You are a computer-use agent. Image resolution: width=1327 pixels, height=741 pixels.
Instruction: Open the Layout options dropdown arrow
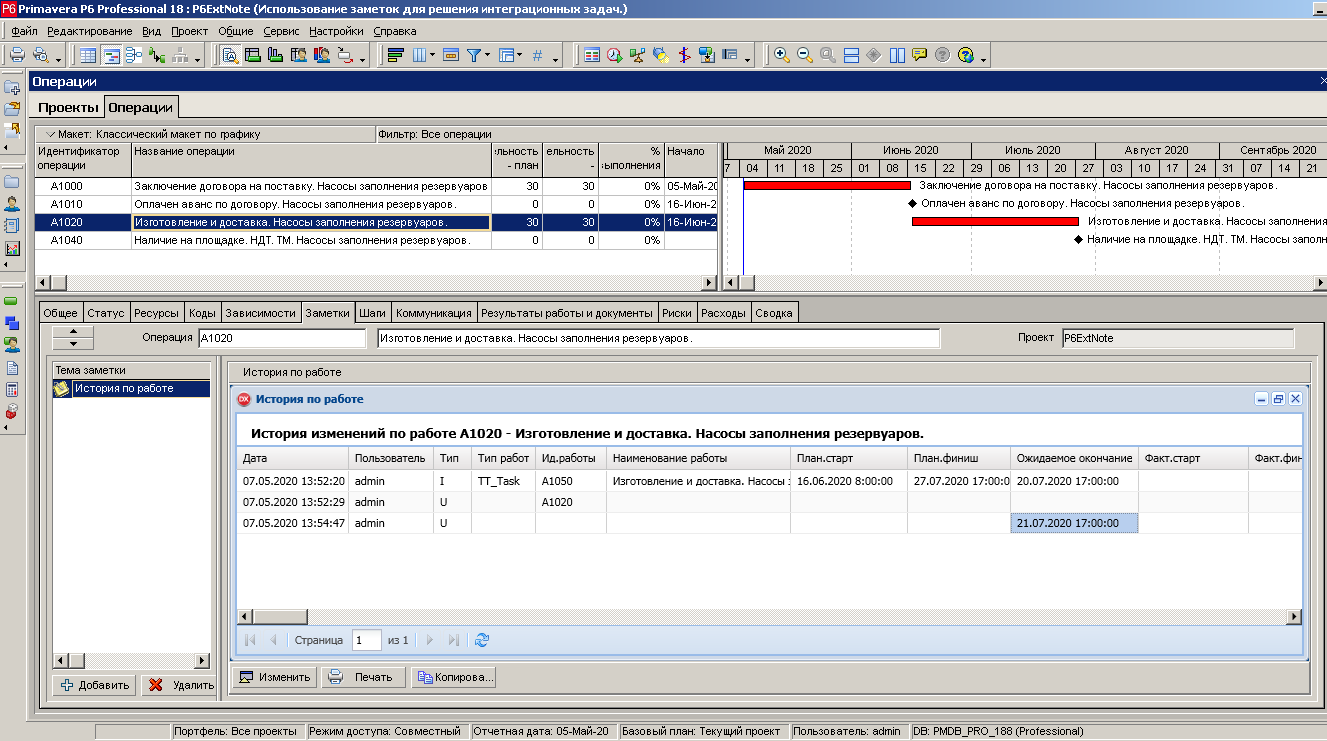518,55
